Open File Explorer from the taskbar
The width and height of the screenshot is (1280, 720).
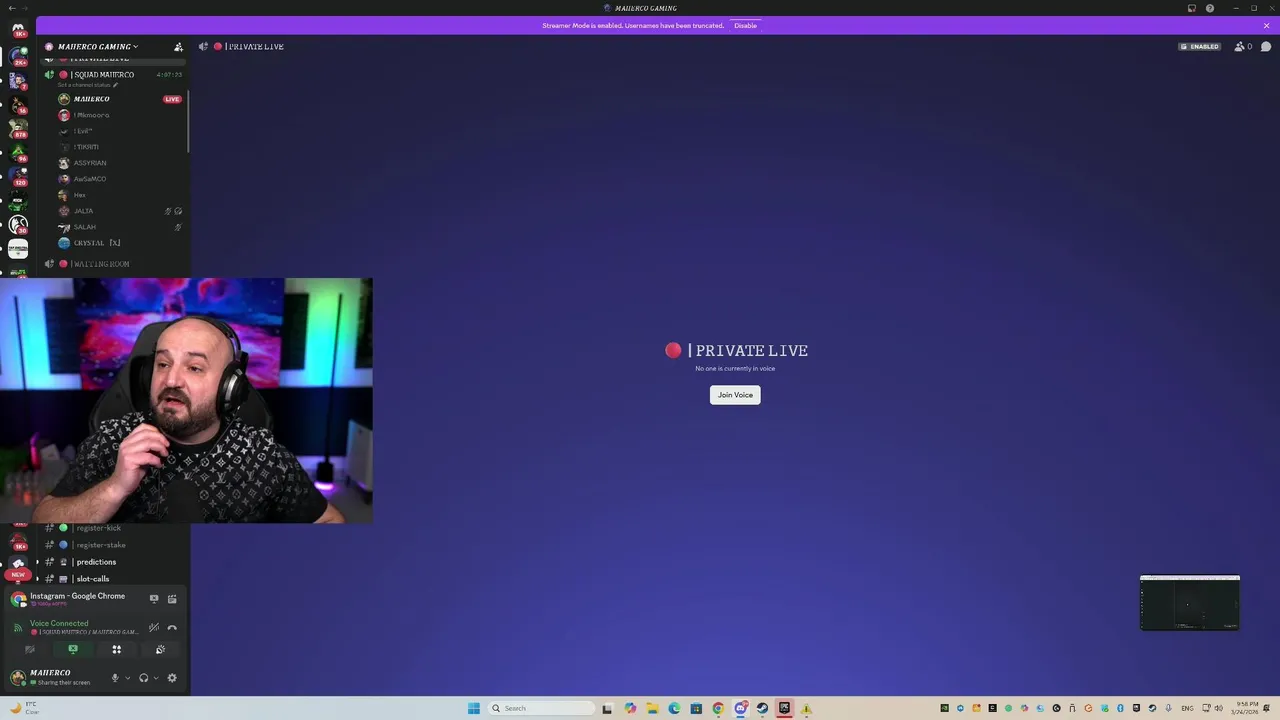point(652,708)
